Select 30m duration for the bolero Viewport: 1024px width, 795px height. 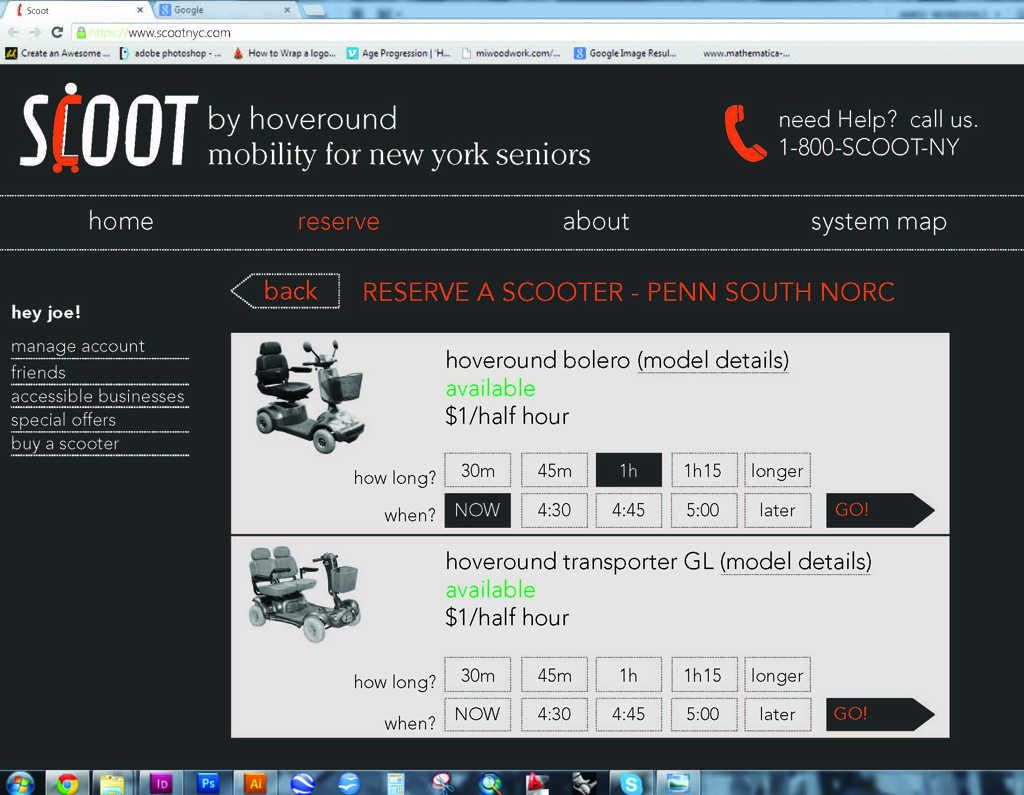point(477,470)
